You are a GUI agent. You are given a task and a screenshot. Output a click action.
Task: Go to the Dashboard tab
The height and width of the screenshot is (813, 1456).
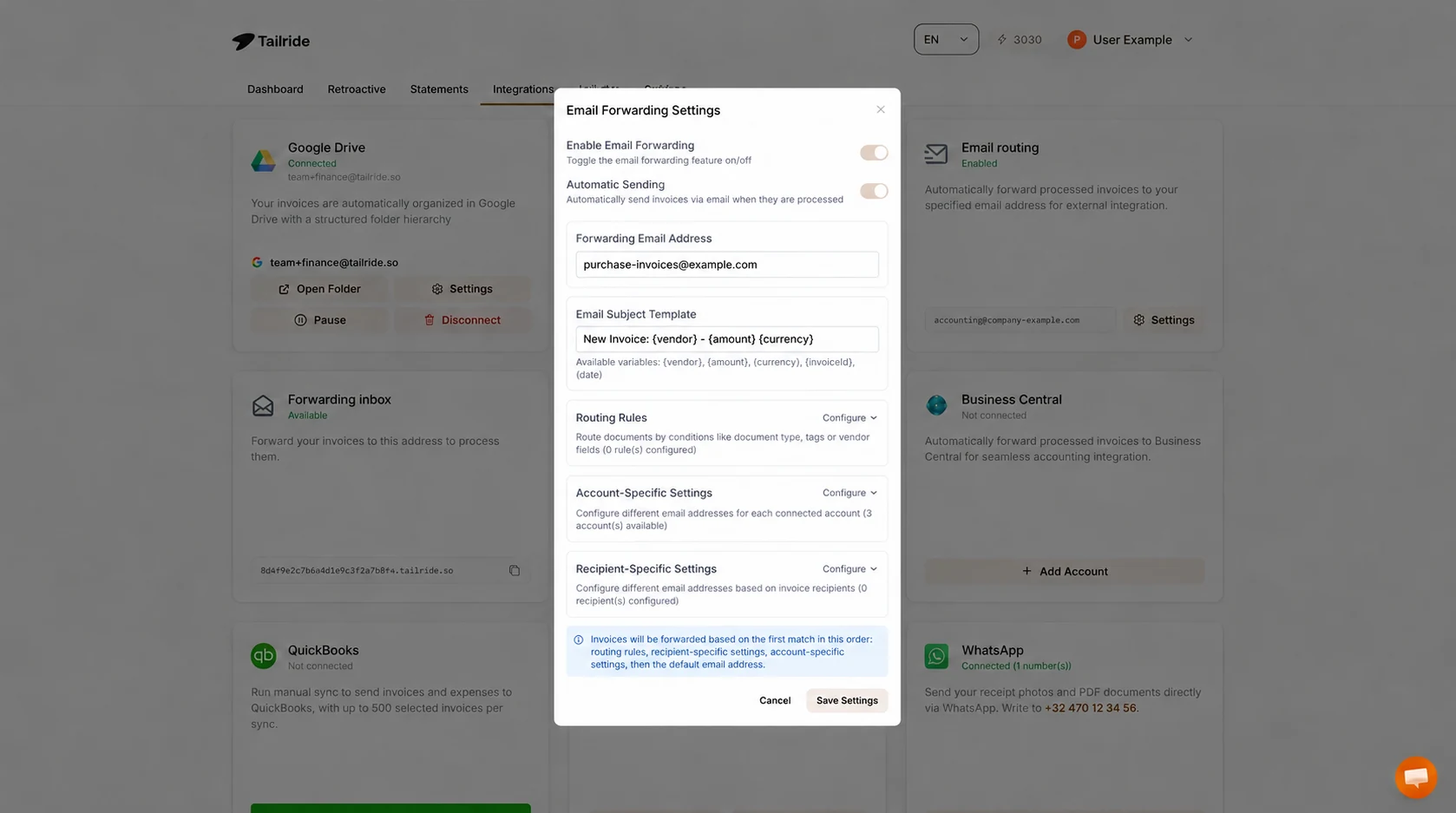(x=275, y=89)
